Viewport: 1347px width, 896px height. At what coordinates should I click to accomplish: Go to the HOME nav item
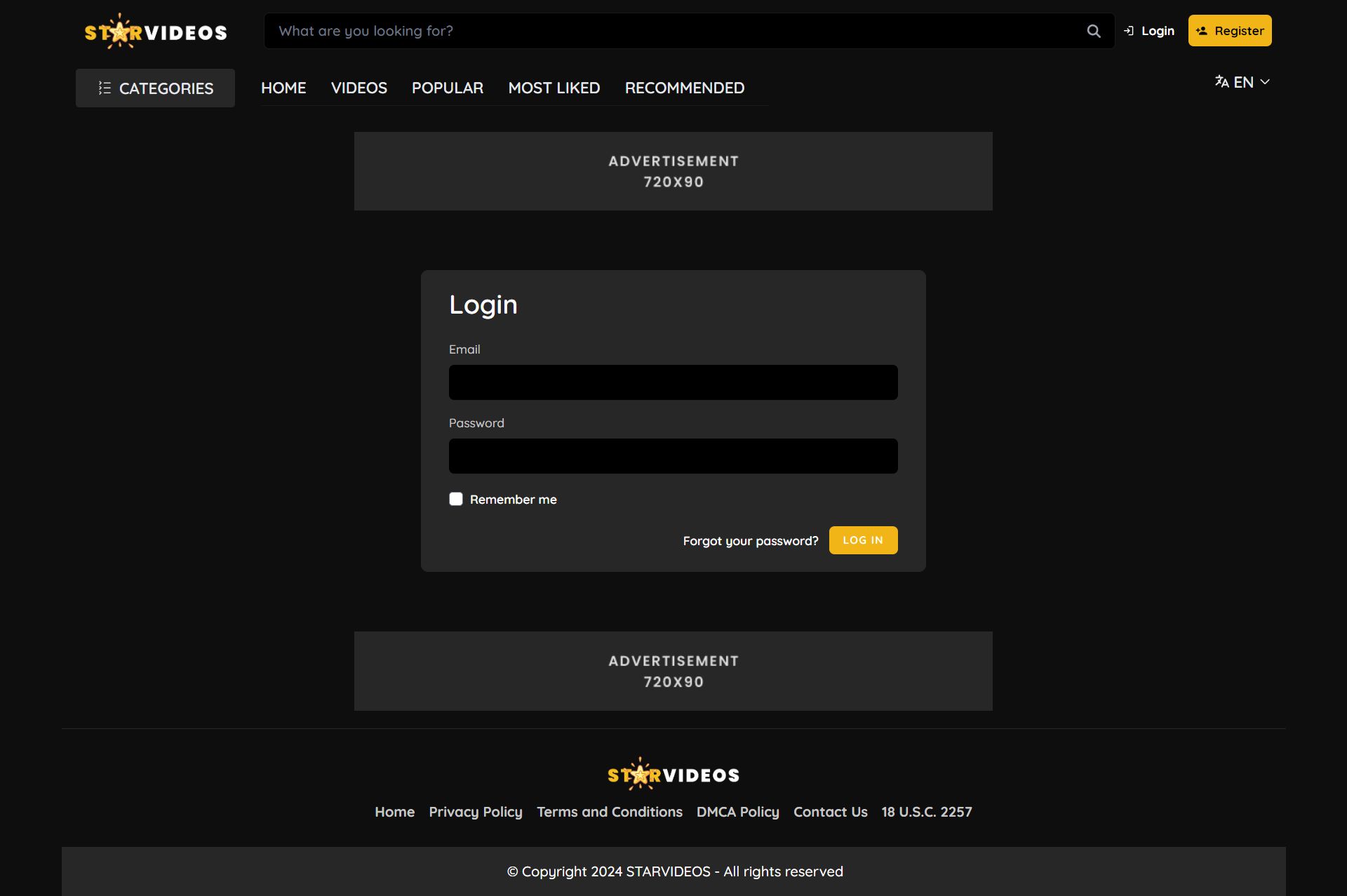(x=283, y=88)
